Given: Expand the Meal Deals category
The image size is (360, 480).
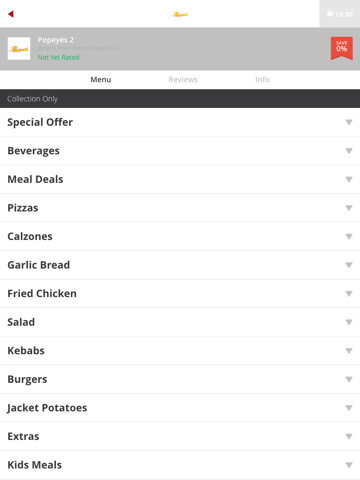Looking at the screenshot, I should 180,179.
